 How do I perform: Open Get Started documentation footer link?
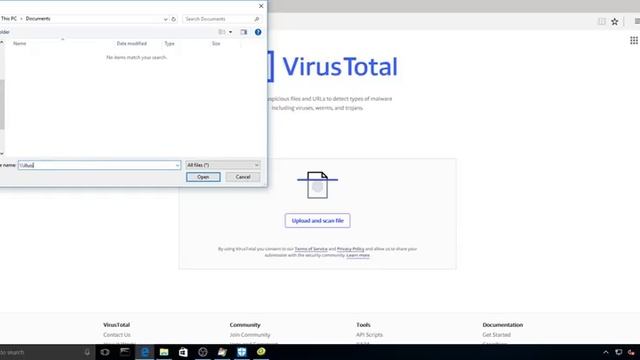pyautogui.click(x=496, y=335)
